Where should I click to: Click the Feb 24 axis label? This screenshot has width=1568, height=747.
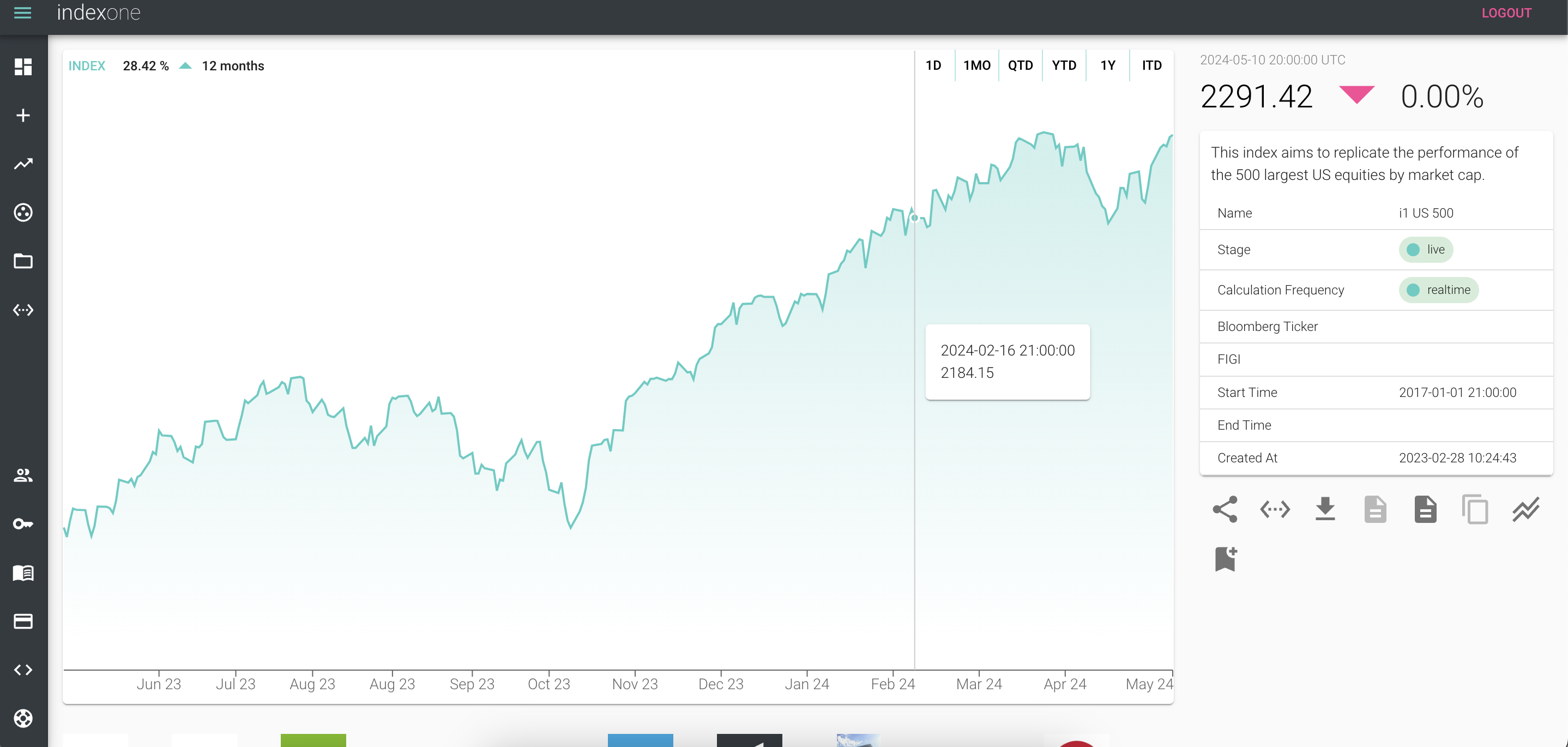[893, 684]
